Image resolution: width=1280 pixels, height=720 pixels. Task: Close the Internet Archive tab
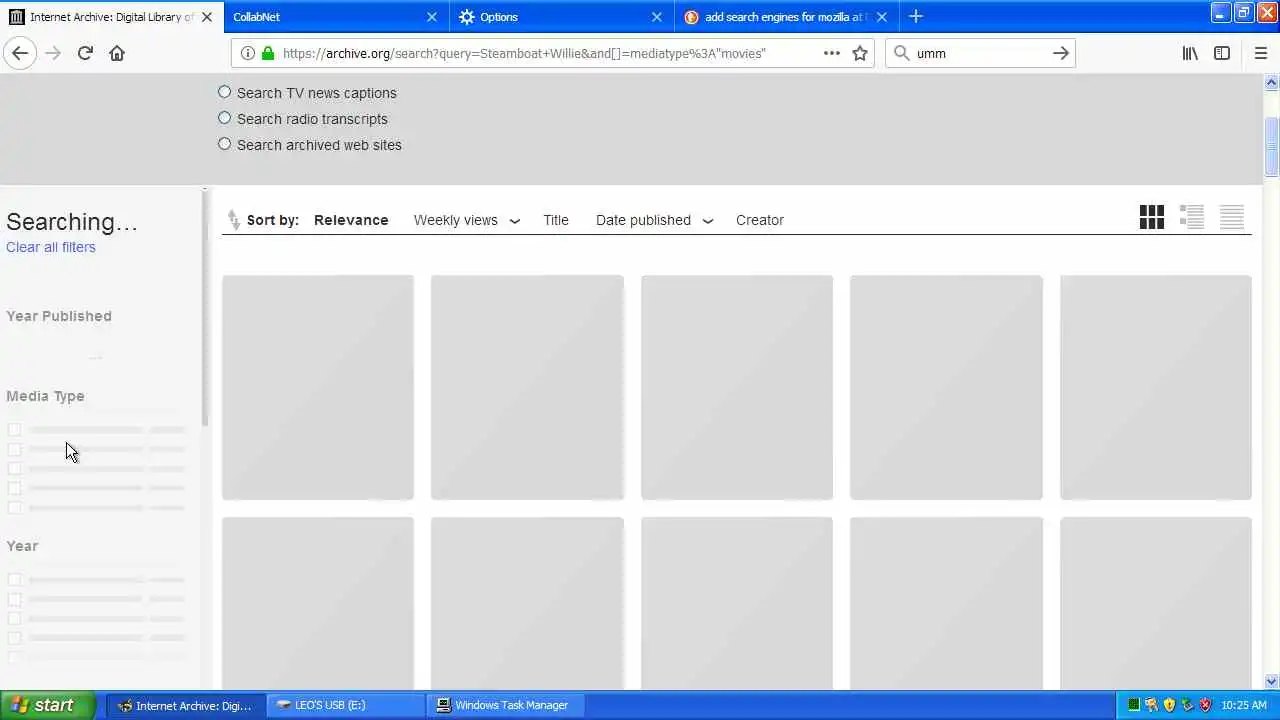click(207, 17)
